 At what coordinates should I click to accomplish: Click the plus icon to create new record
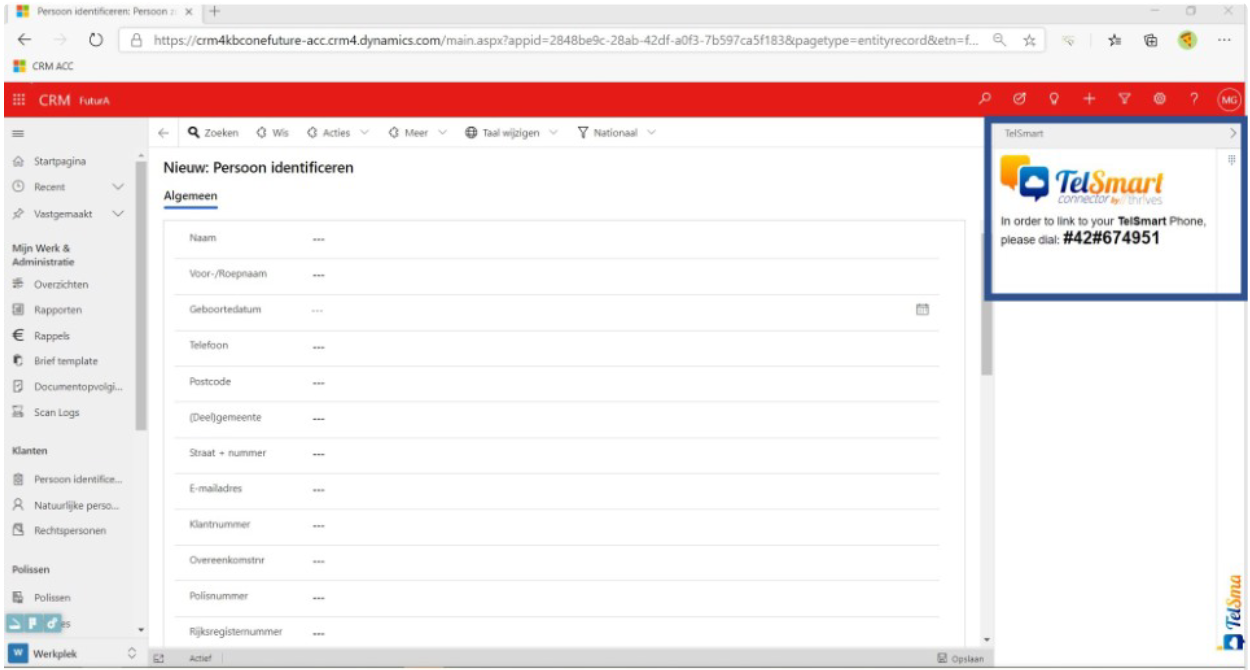(1090, 99)
